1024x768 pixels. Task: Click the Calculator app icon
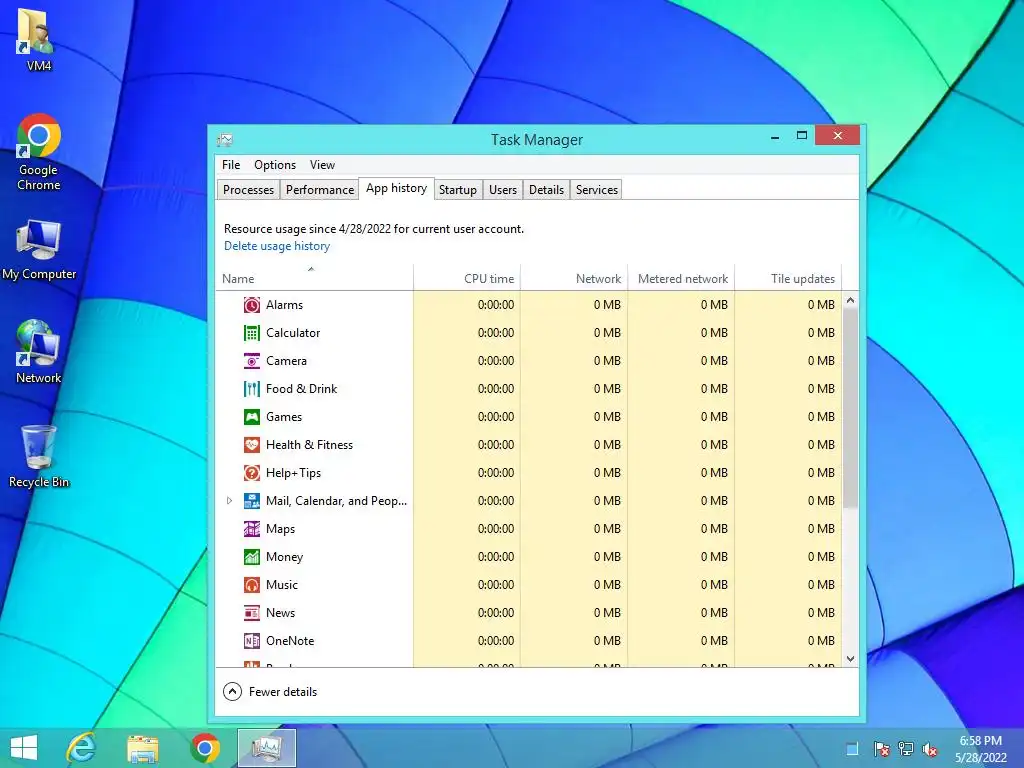coord(251,333)
